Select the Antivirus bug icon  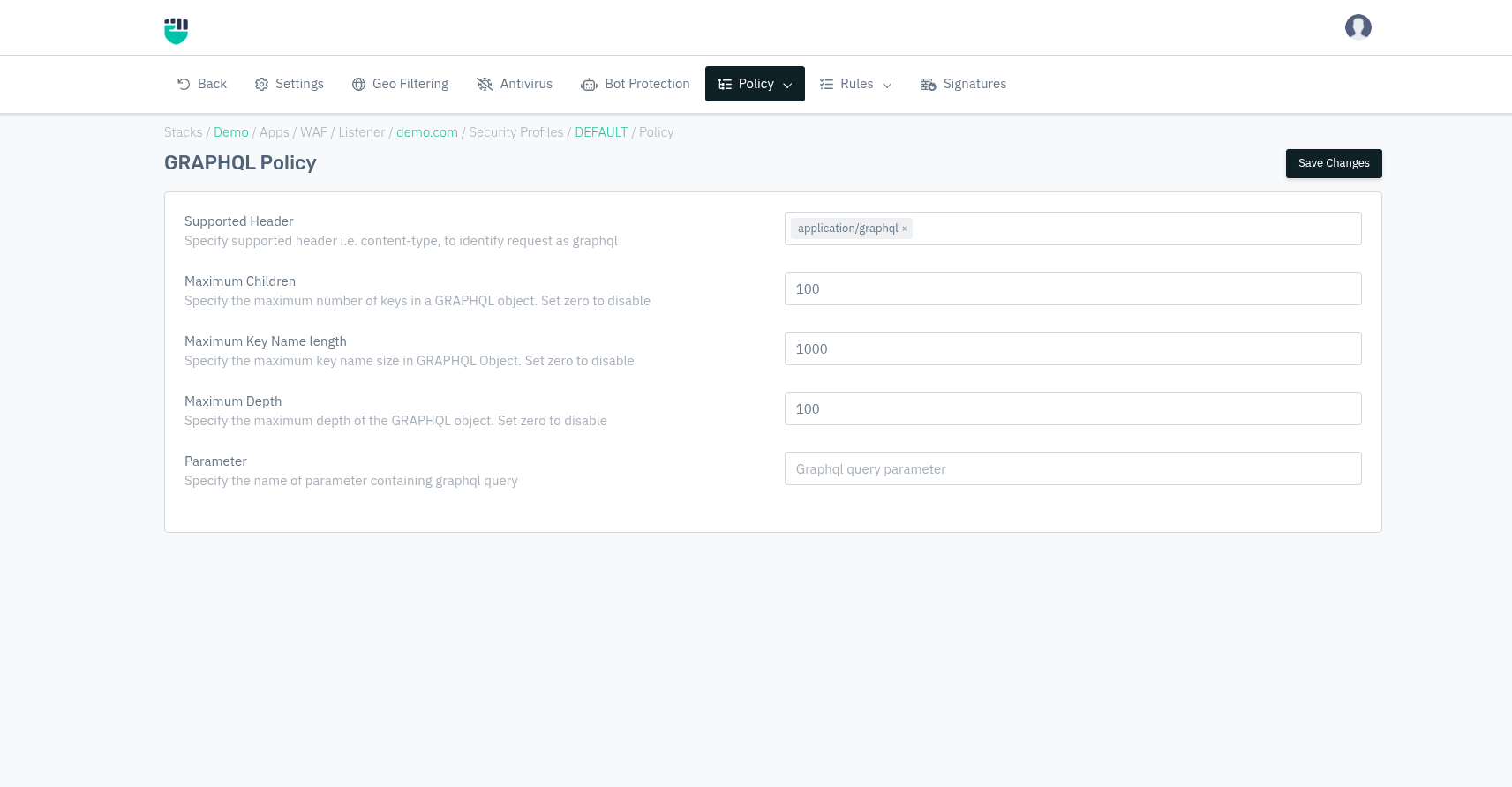(x=485, y=84)
